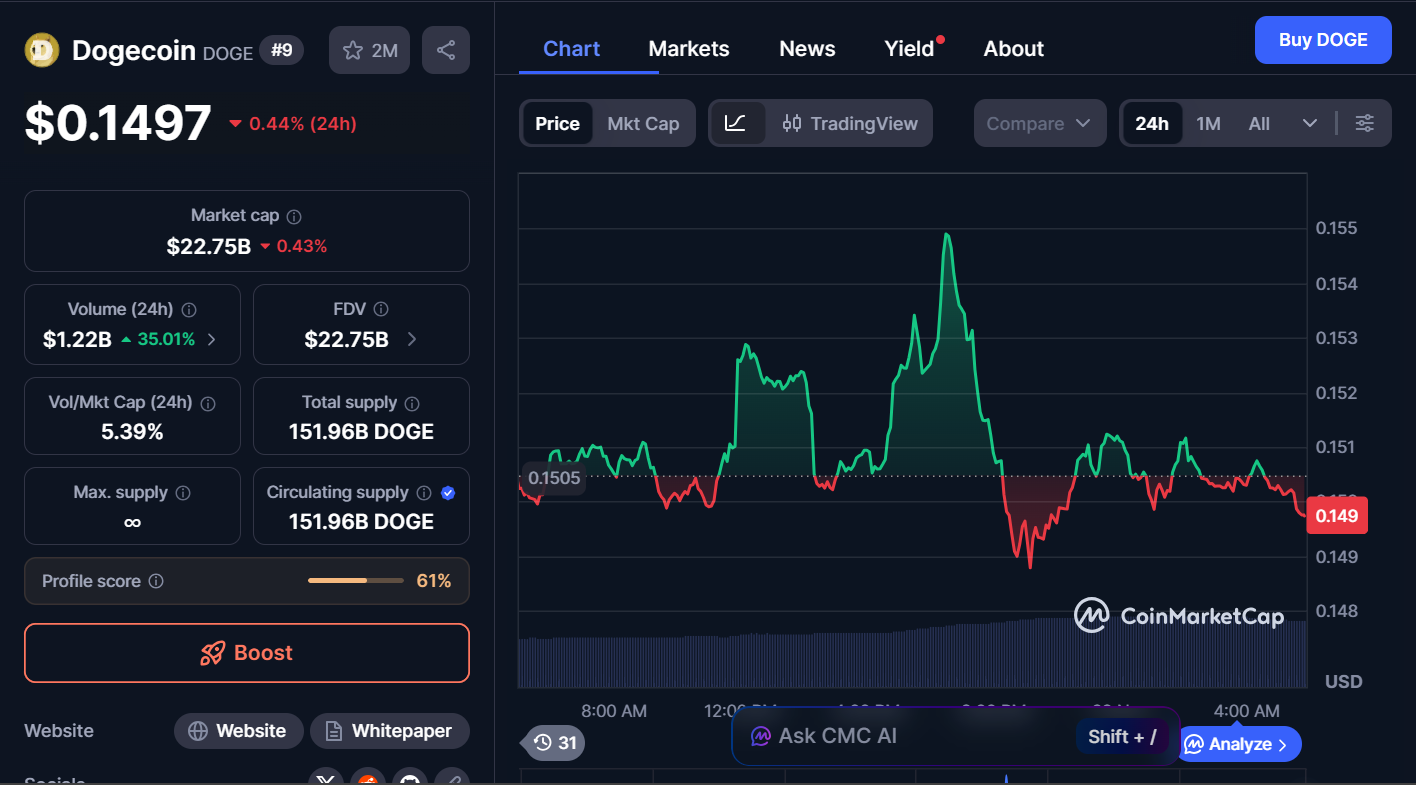
Task: Click the Boost button
Action: point(246,652)
